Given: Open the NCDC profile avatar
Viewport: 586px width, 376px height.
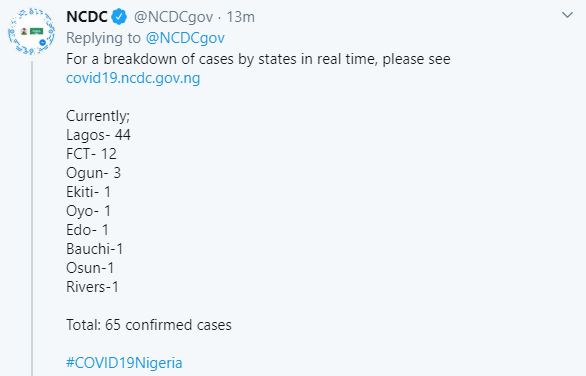Looking at the screenshot, I should [x=31, y=31].
